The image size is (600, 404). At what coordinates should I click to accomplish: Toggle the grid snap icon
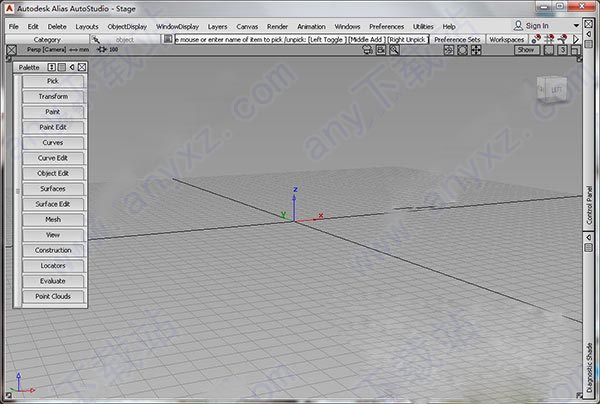[549, 39]
